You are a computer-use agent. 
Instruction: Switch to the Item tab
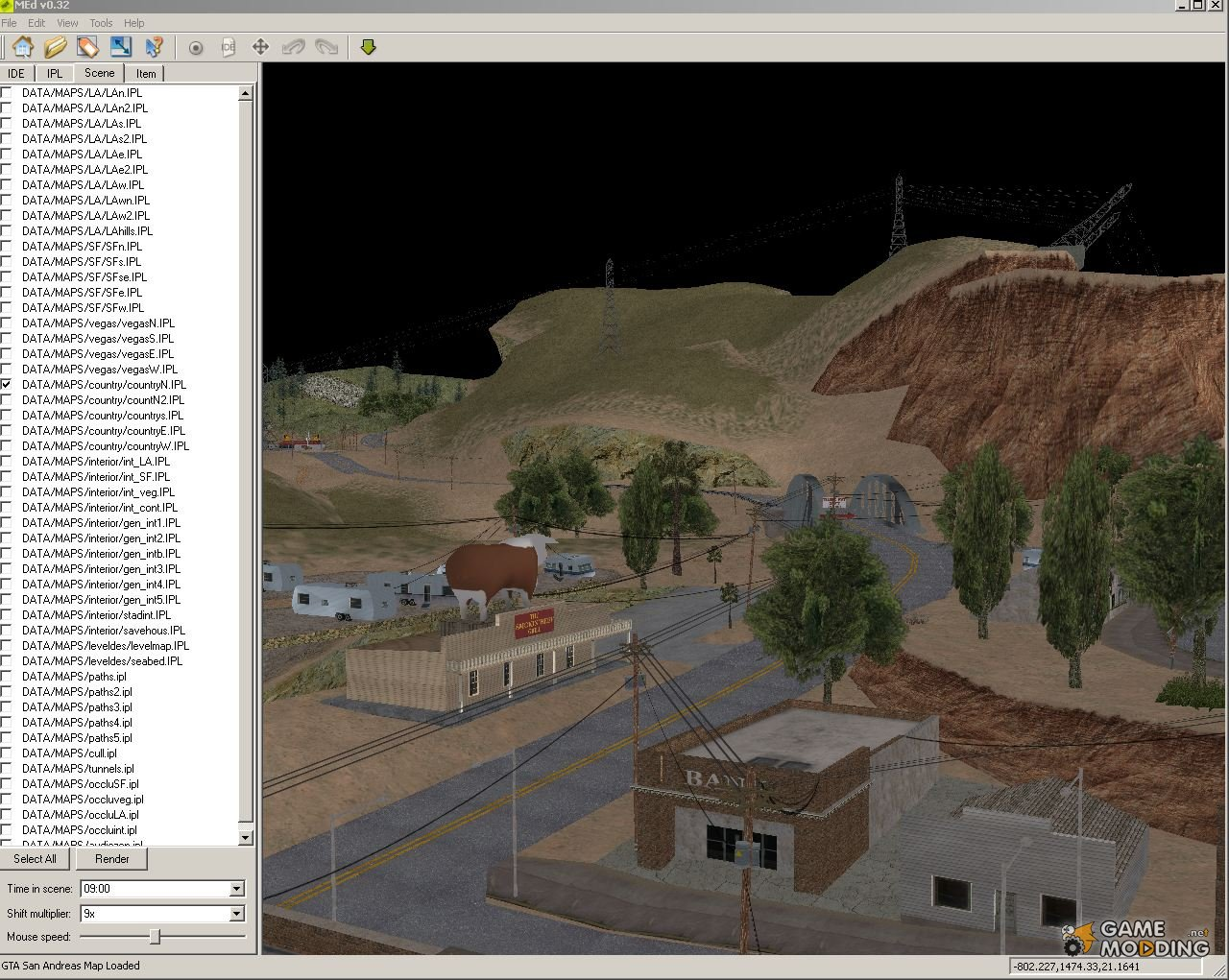point(146,74)
